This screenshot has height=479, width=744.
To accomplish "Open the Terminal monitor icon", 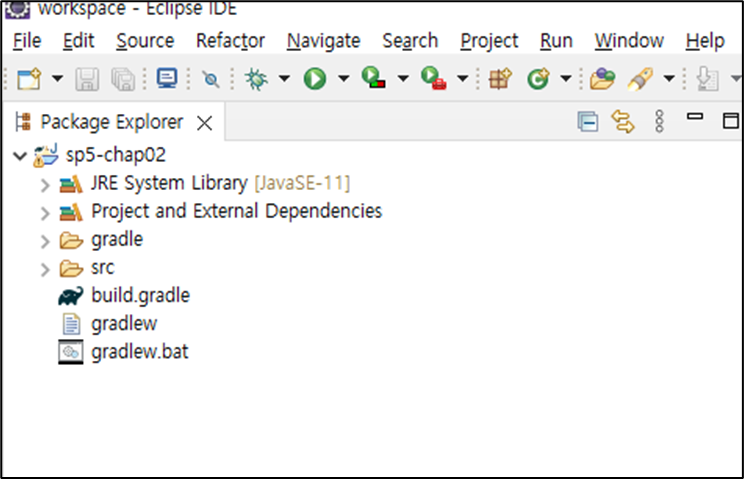I will (x=167, y=79).
